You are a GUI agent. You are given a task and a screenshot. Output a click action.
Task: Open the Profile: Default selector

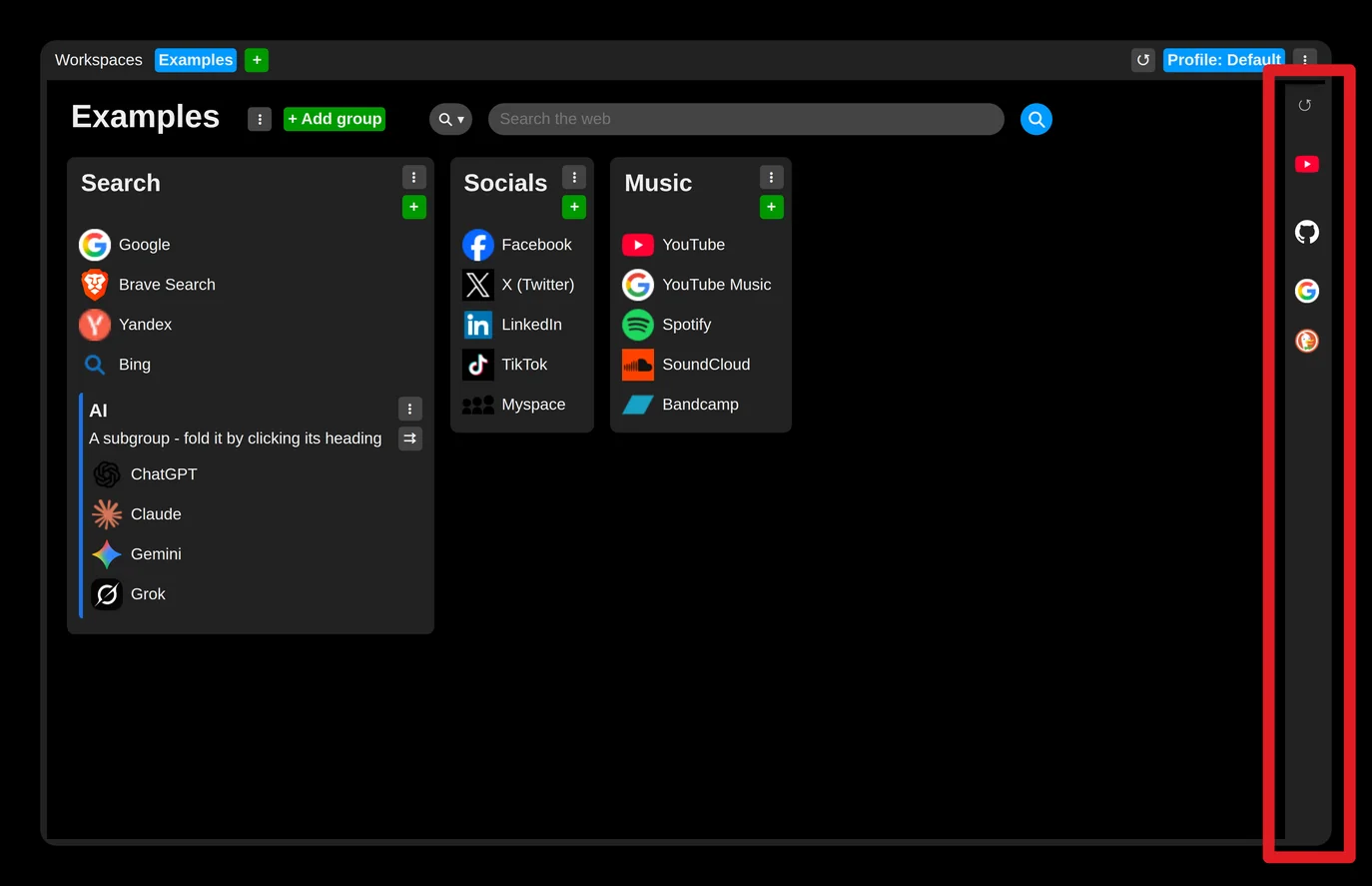click(x=1224, y=60)
